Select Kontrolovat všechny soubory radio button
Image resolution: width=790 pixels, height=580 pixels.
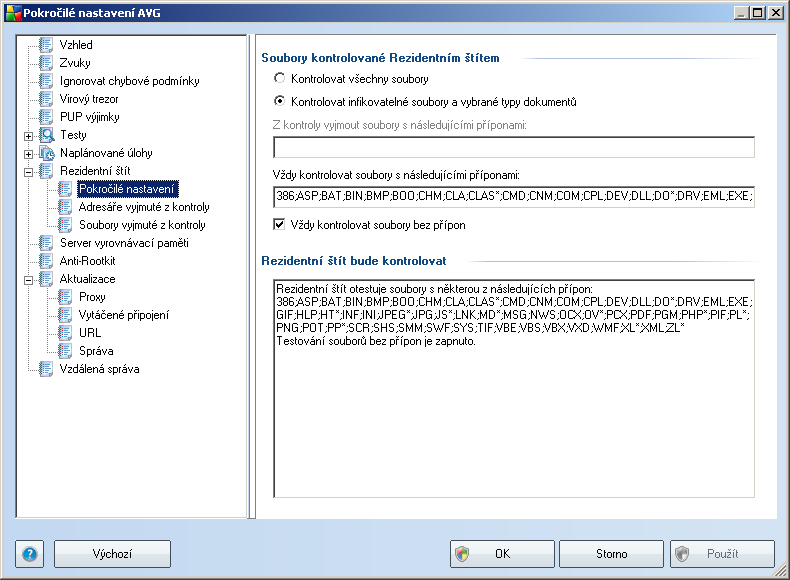point(279,78)
